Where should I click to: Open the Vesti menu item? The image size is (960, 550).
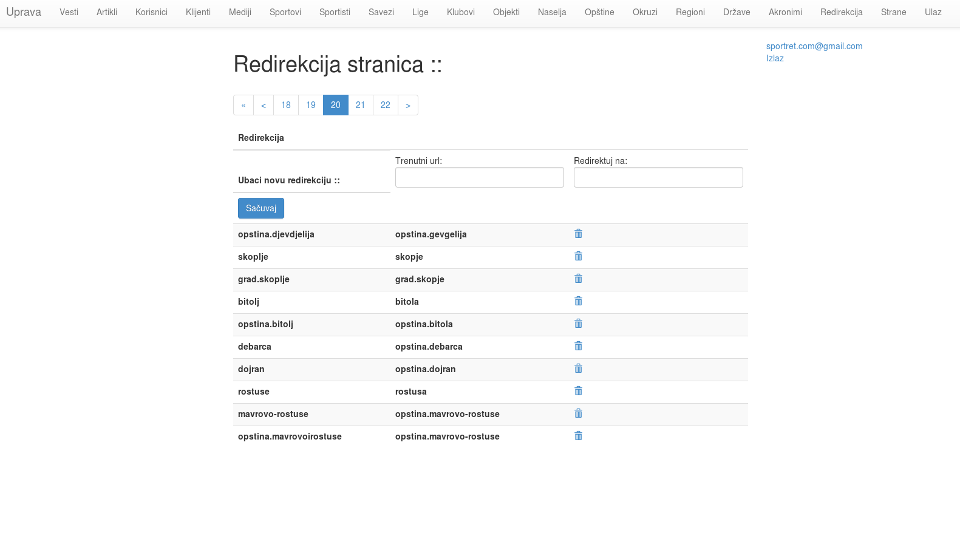click(x=69, y=12)
